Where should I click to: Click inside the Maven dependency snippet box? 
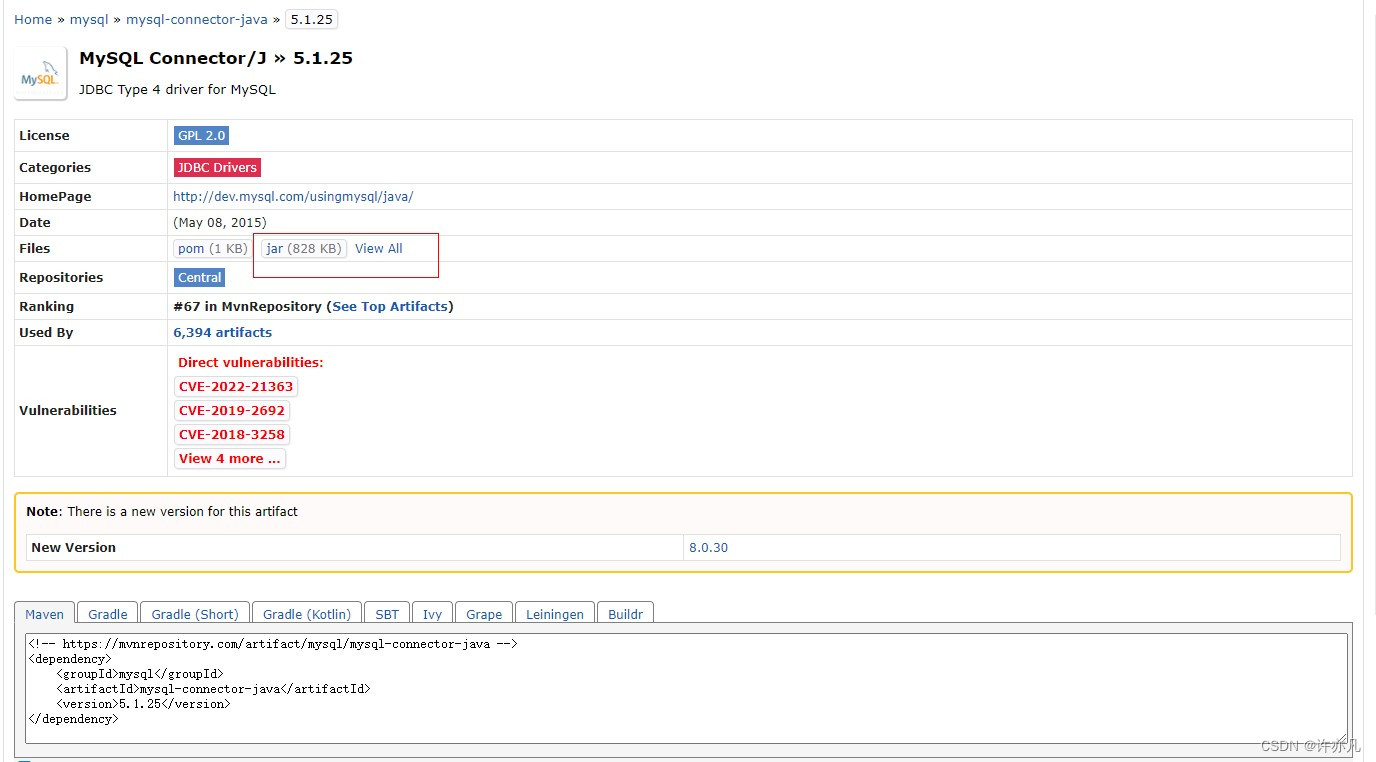click(686, 688)
